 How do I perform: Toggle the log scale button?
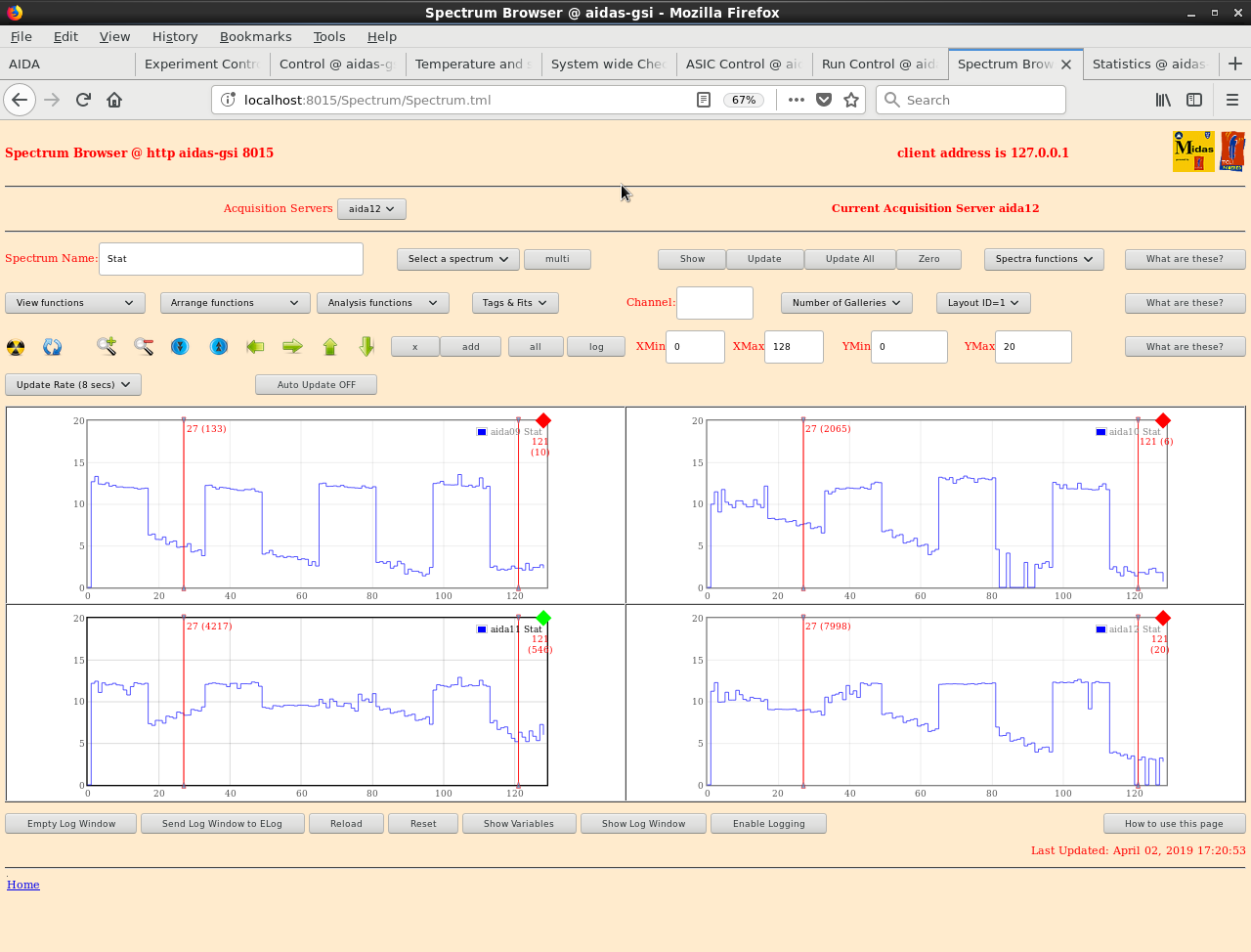pos(596,347)
